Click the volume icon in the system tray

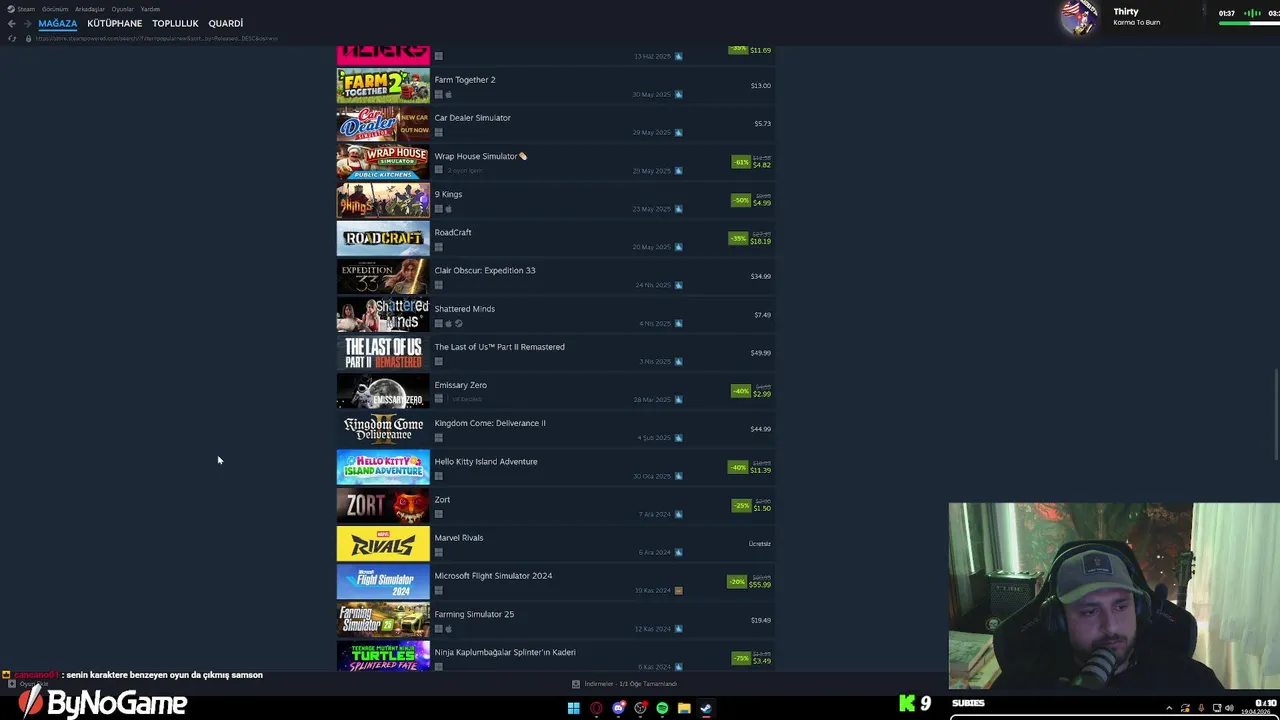[1232, 708]
